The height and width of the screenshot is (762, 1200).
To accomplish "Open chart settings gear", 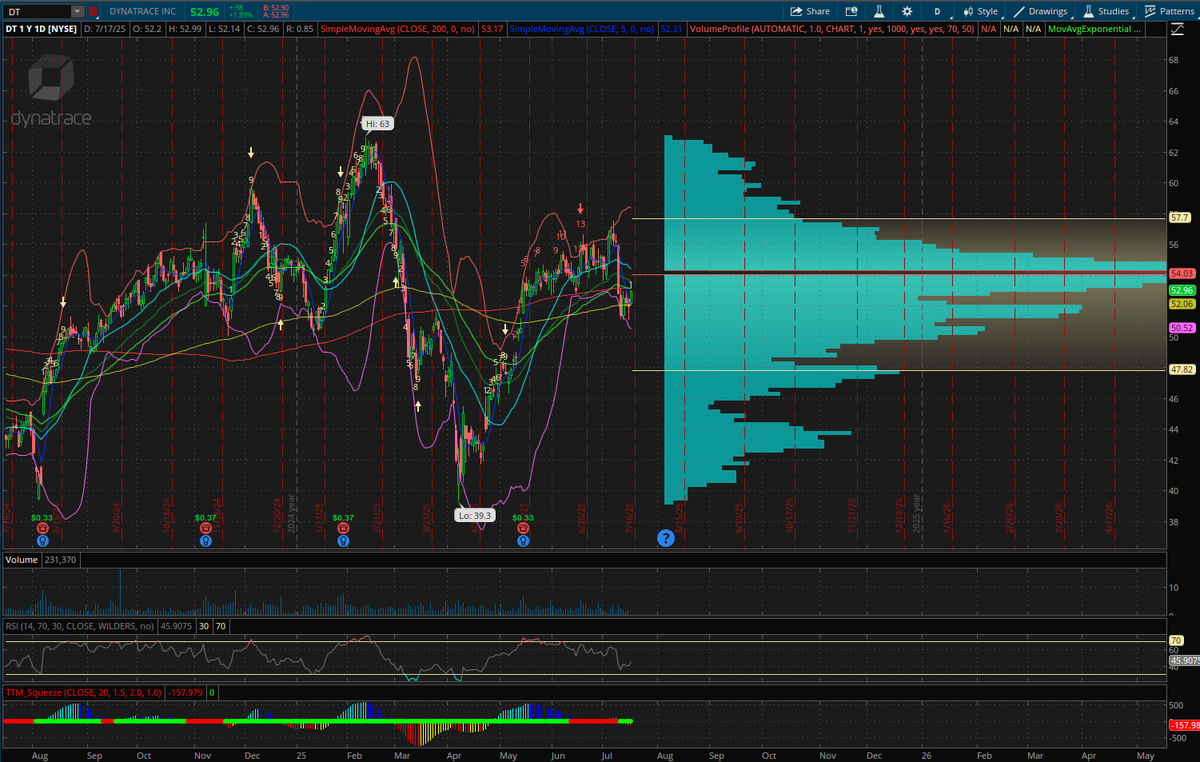I will [x=906, y=11].
